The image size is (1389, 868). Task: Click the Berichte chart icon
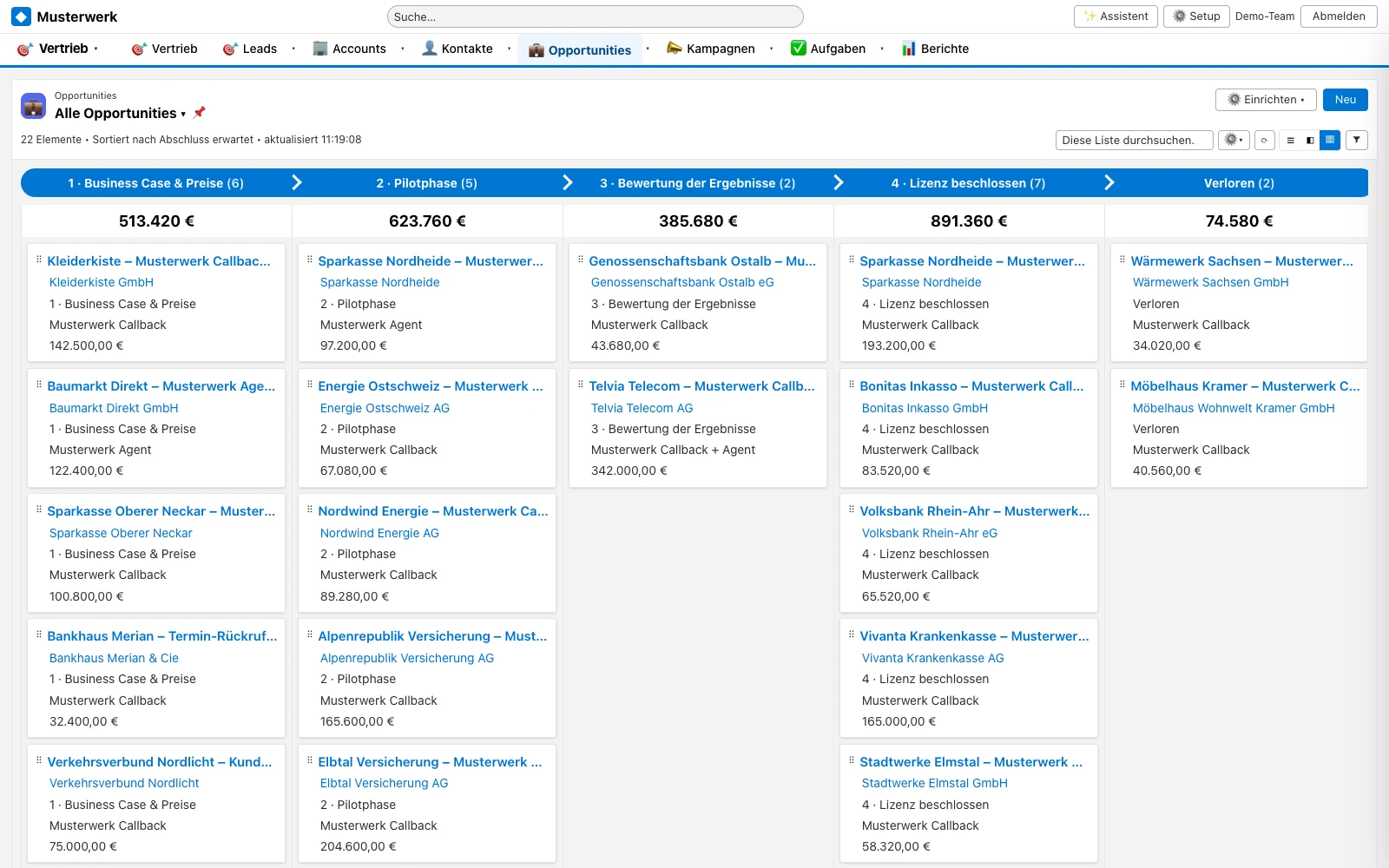[908, 49]
